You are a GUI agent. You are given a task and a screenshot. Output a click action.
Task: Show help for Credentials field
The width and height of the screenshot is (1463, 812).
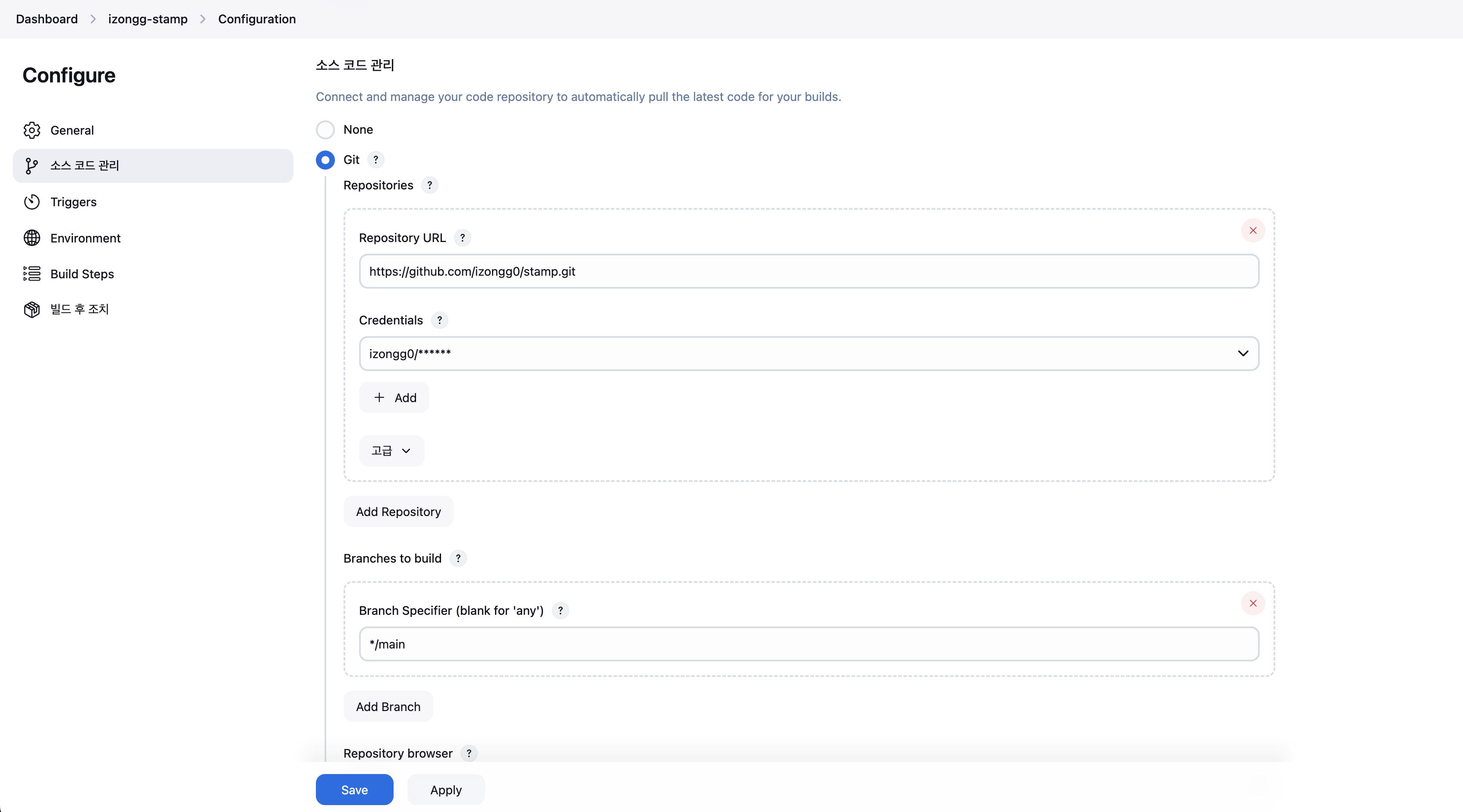439,320
